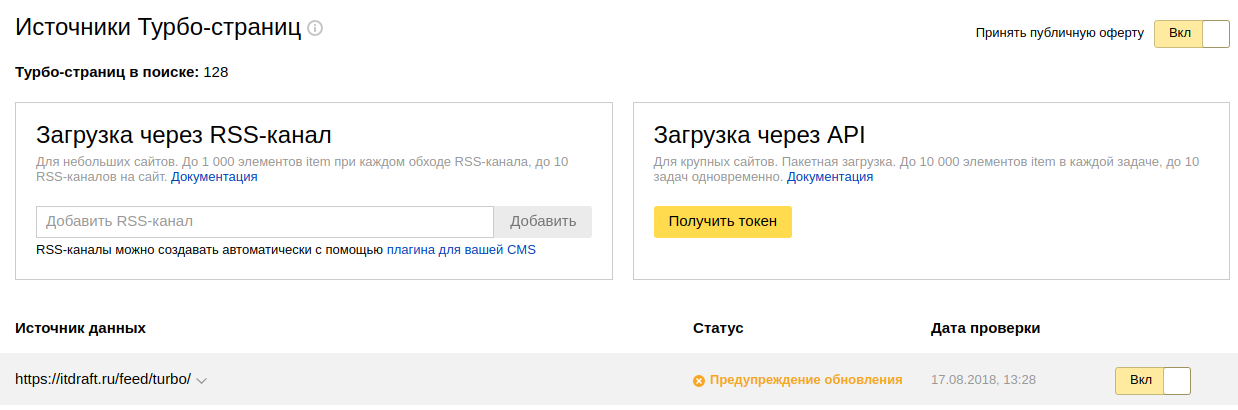Image resolution: width=1238 pixels, height=410 pixels.
Task: Click the https://itdraft.ru/feed/turbo/ source URL
Action: pos(103,380)
